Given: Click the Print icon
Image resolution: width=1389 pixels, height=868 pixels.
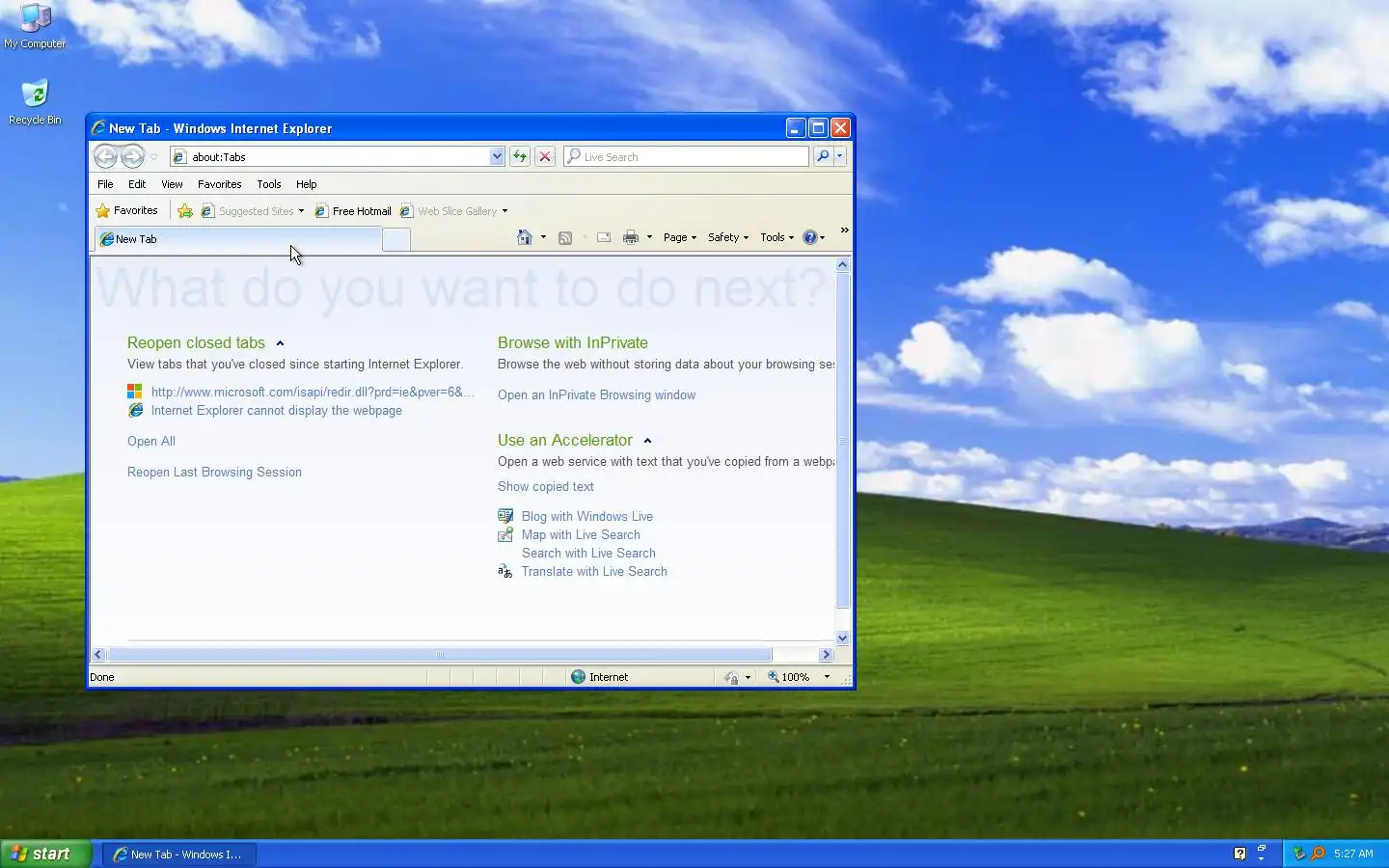Looking at the screenshot, I should [631, 237].
